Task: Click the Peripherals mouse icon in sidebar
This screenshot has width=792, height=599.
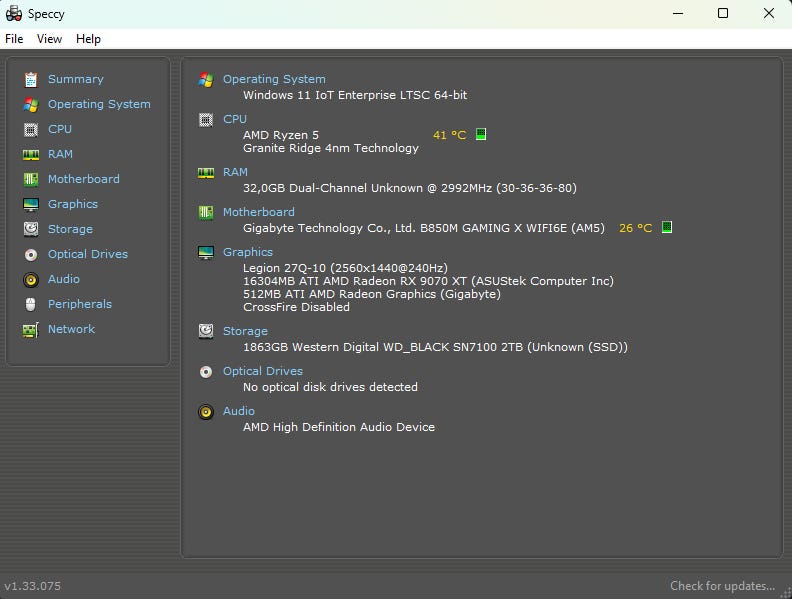Action: click(30, 304)
